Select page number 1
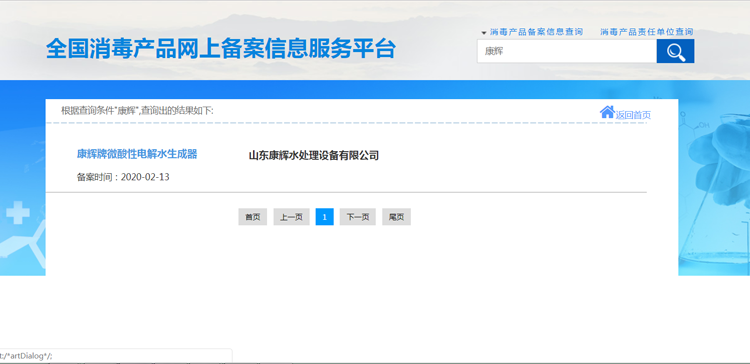 click(x=324, y=217)
